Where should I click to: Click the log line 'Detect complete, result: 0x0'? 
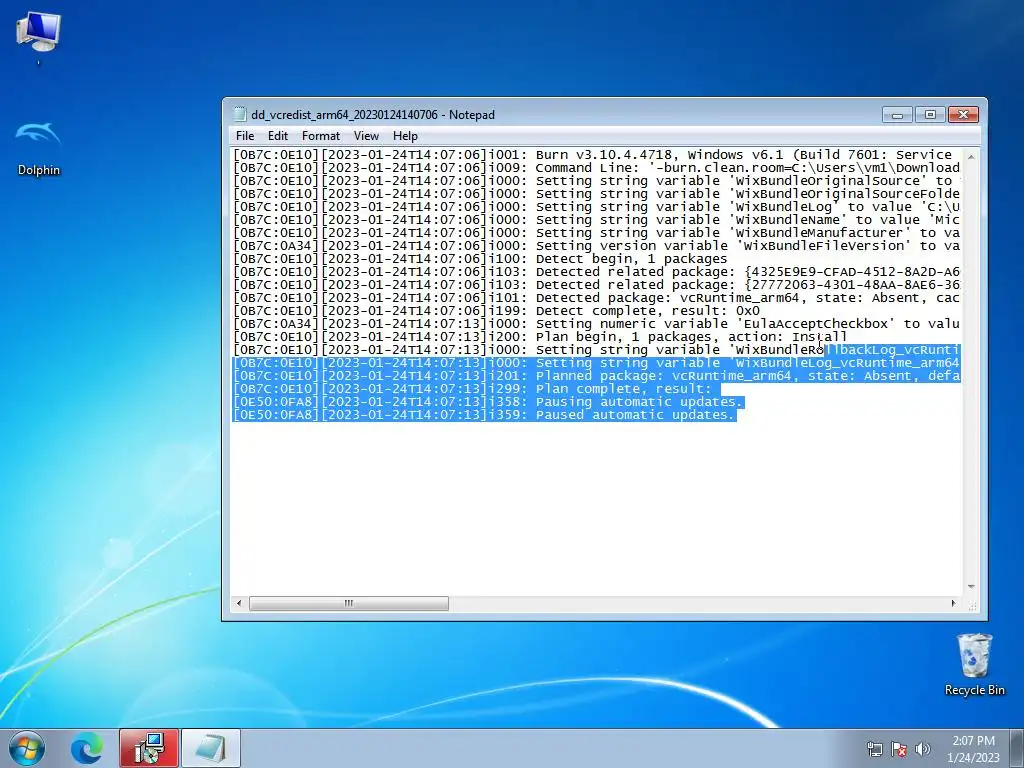pos(496,311)
